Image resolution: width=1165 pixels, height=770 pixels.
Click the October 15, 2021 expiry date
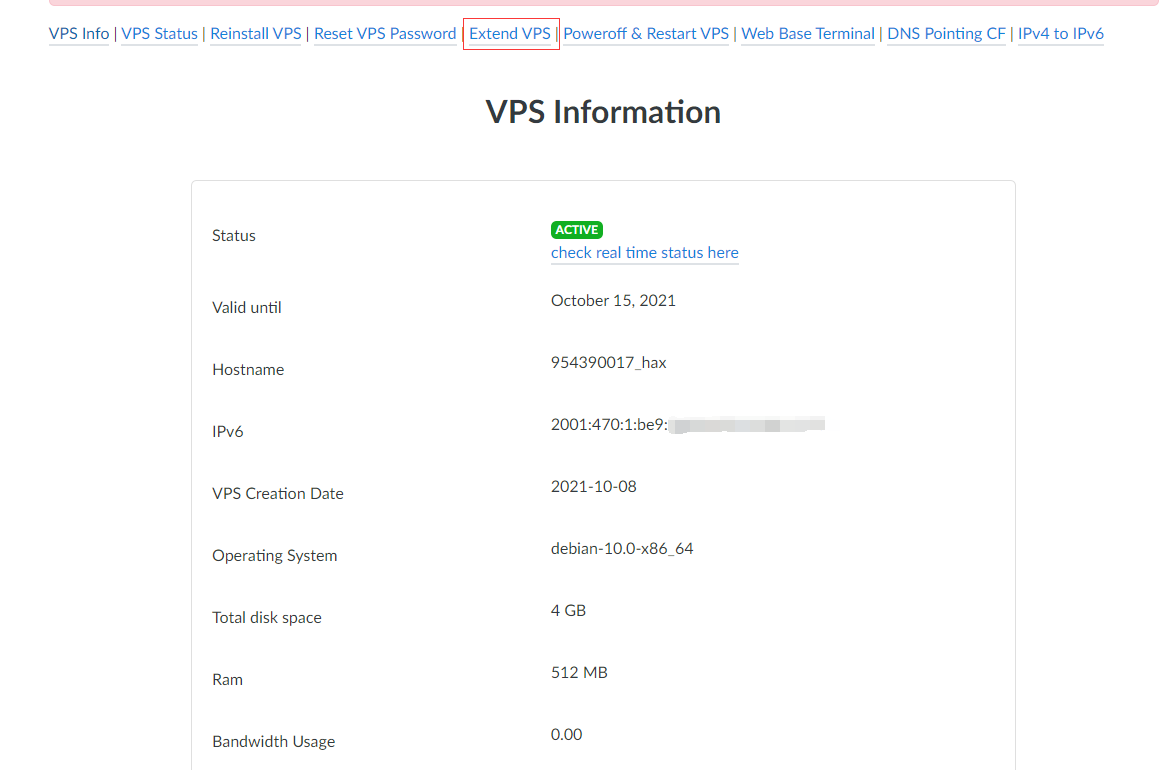613,301
